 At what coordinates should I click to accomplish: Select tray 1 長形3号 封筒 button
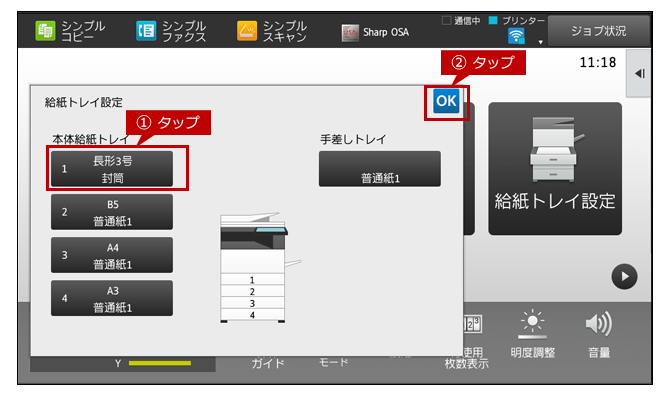coord(112,168)
